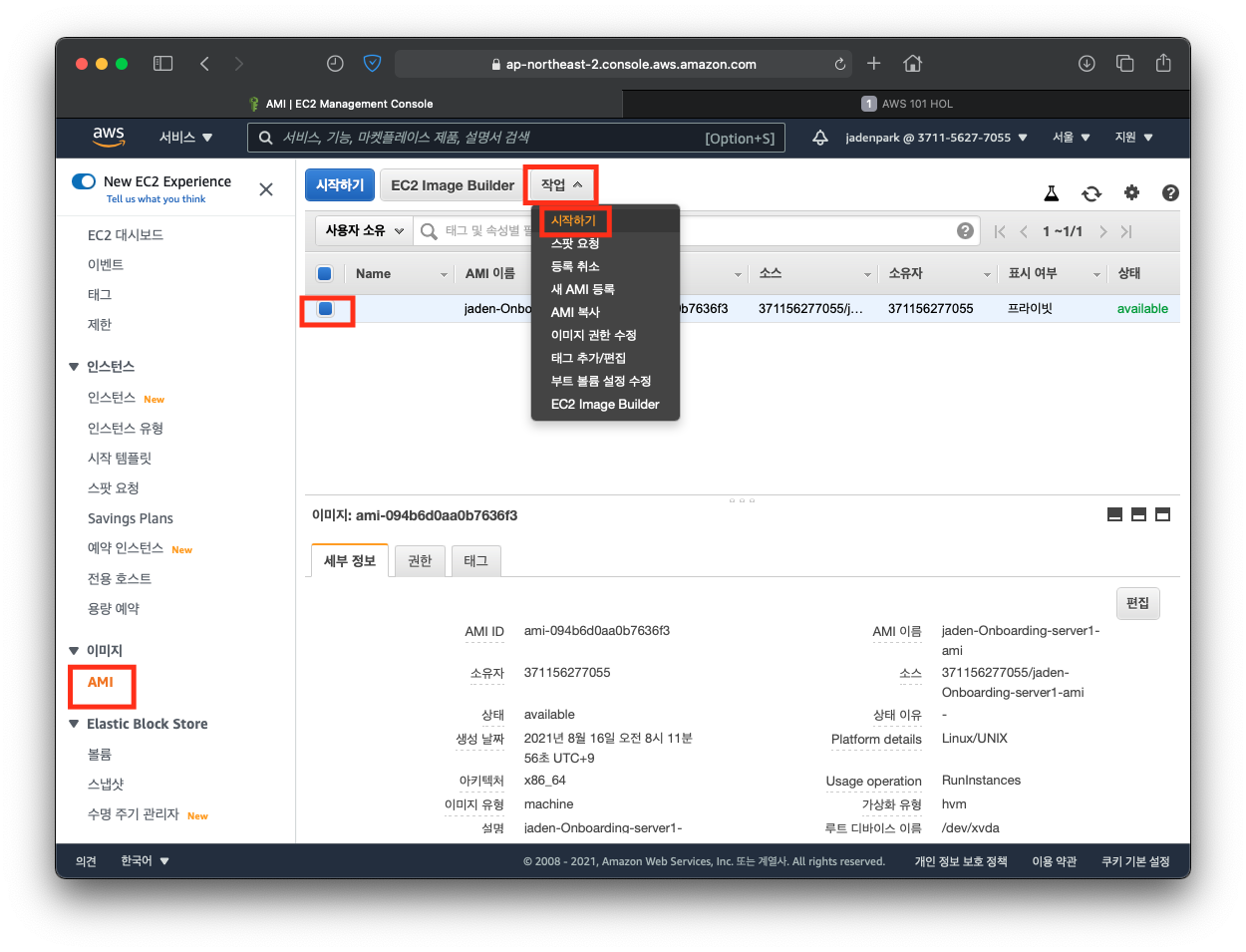
Task: Open the 서비스 services dropdown
Action: [x=185, y=138]
